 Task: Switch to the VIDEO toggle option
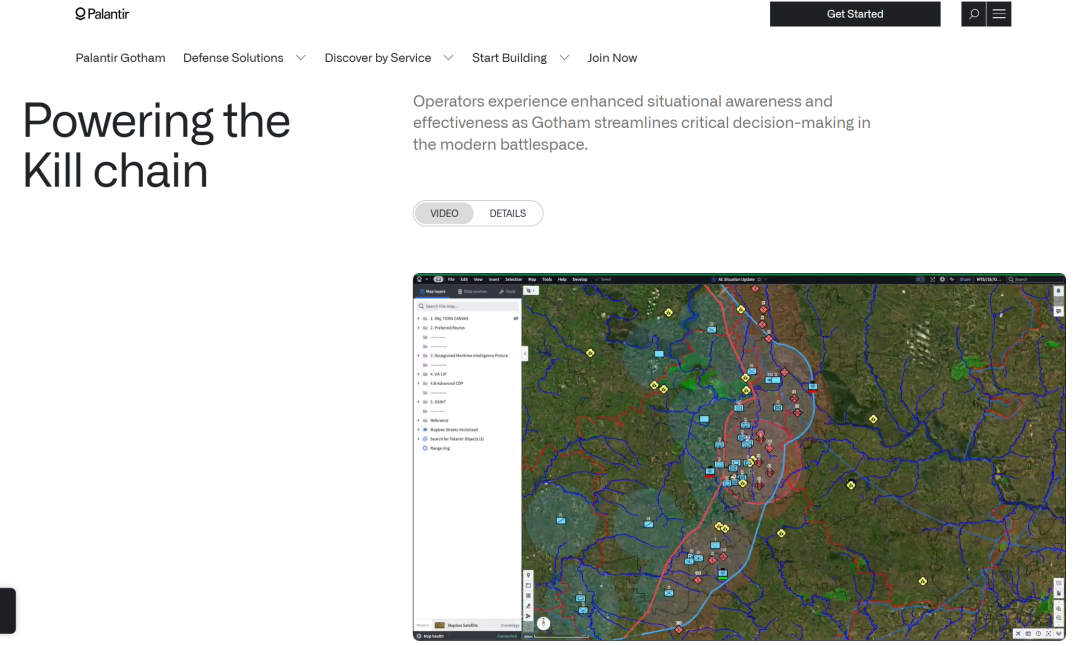point(444,213)
